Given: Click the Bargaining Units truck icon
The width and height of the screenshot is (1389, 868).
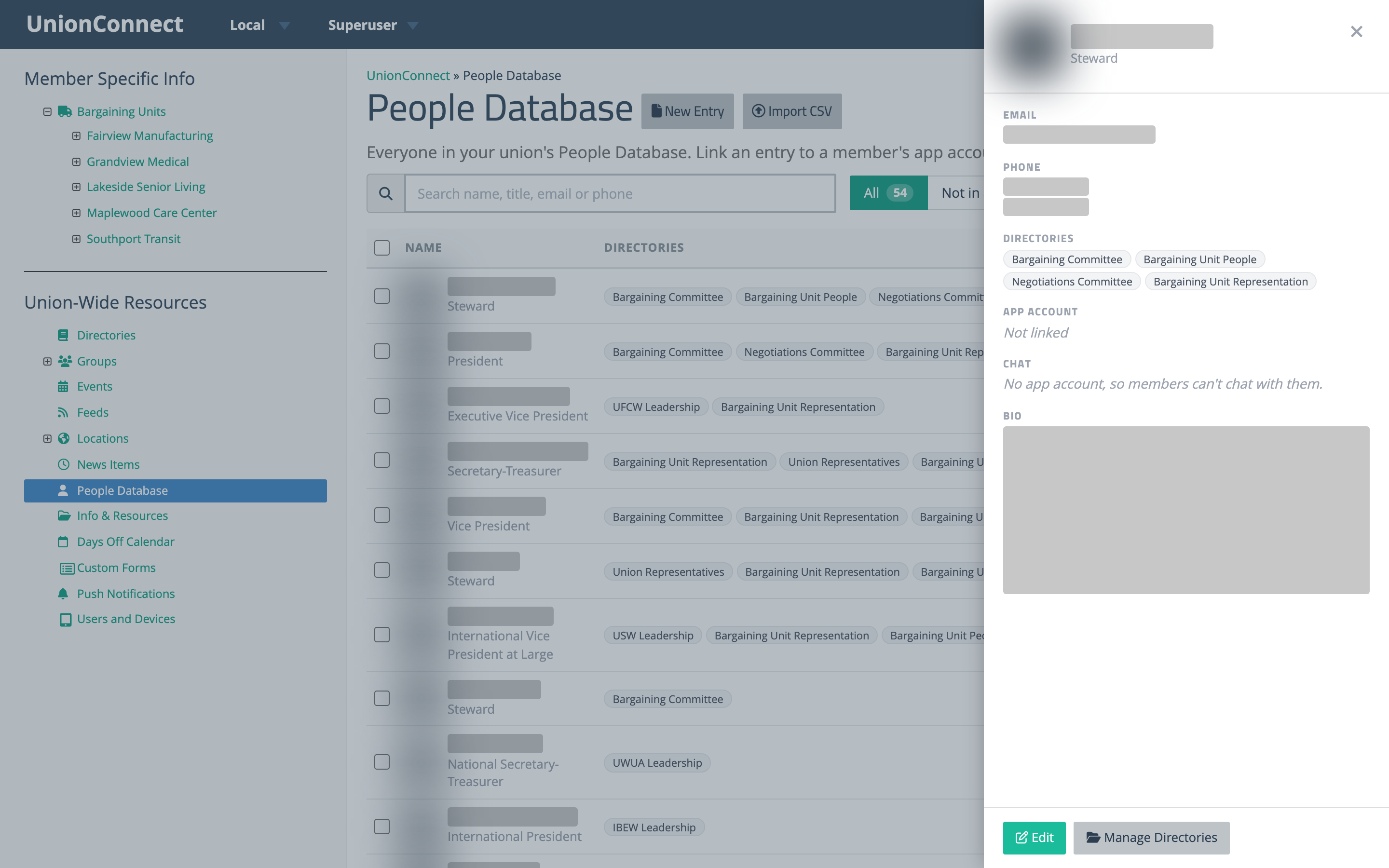Looking at the screenshot, I should click(x=64, y=111).
